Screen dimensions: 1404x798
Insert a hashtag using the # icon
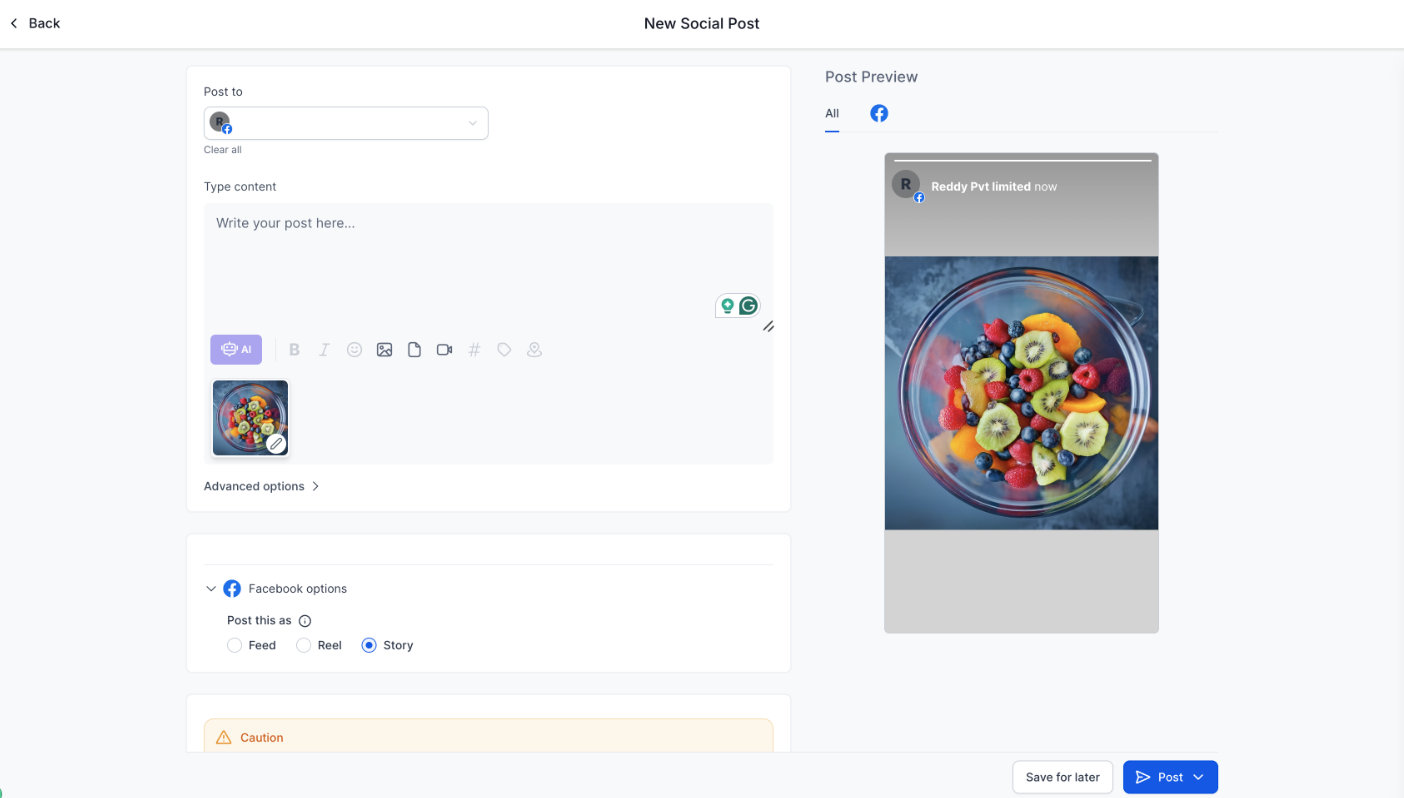point(474,350)
